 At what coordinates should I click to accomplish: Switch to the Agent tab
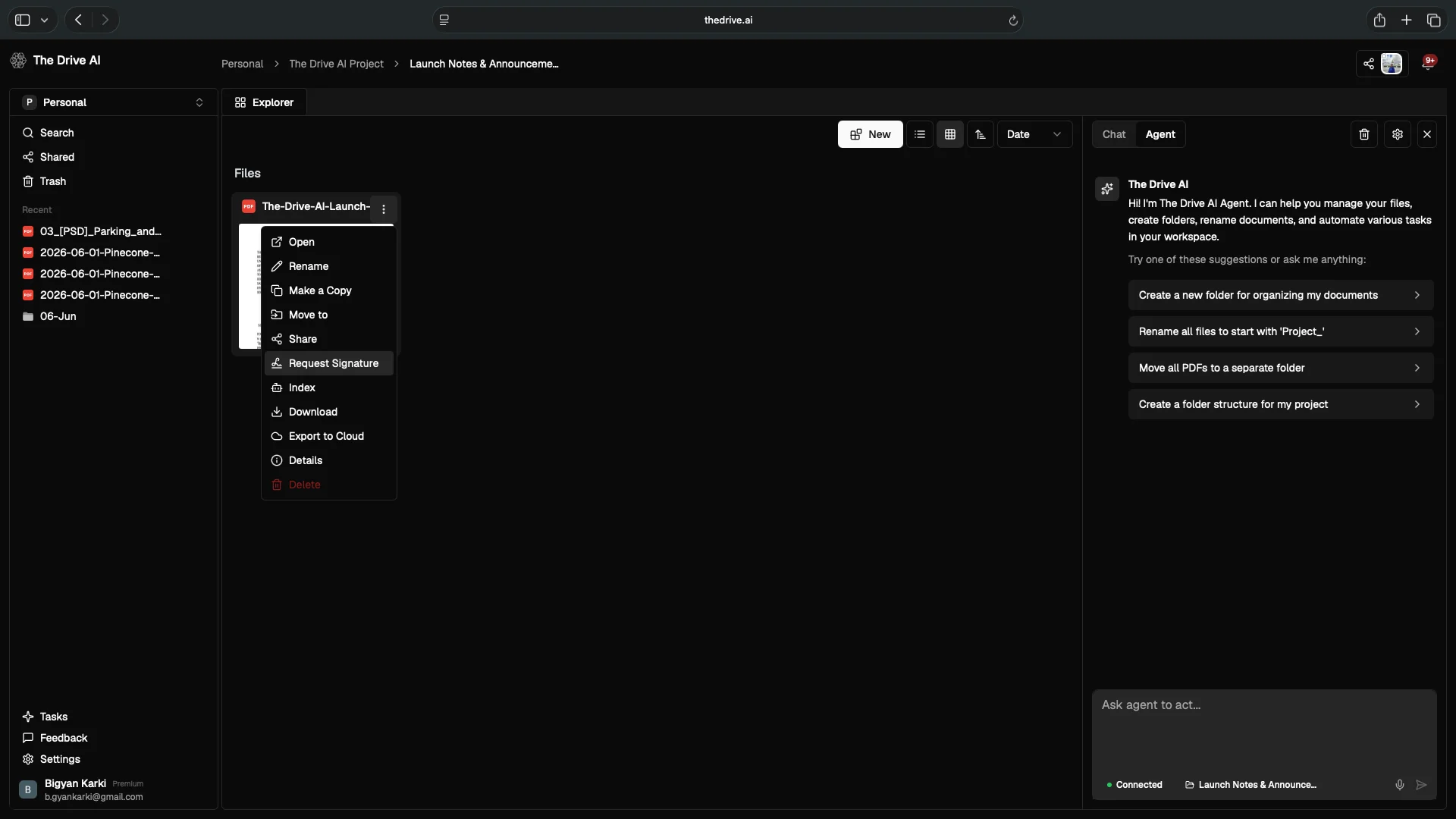1160,134
